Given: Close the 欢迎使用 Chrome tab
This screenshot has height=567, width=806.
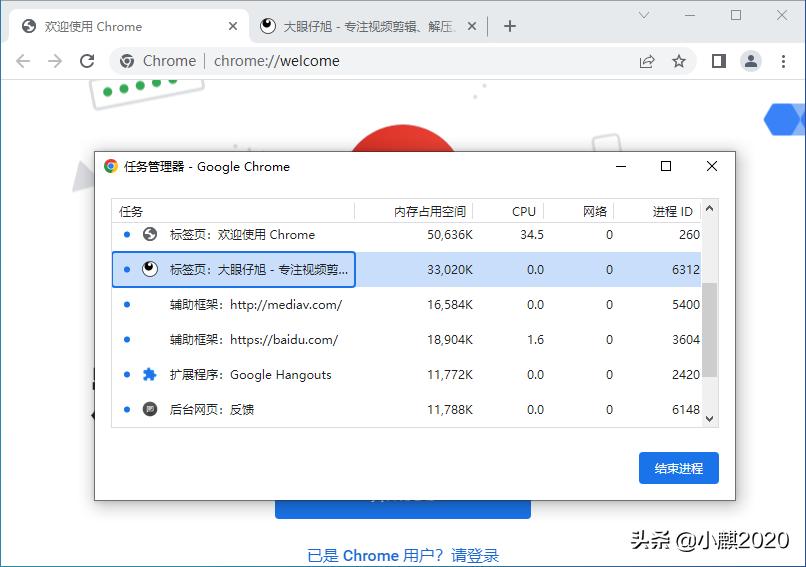Looking at the screenshot, I should (x=233, y=26).
